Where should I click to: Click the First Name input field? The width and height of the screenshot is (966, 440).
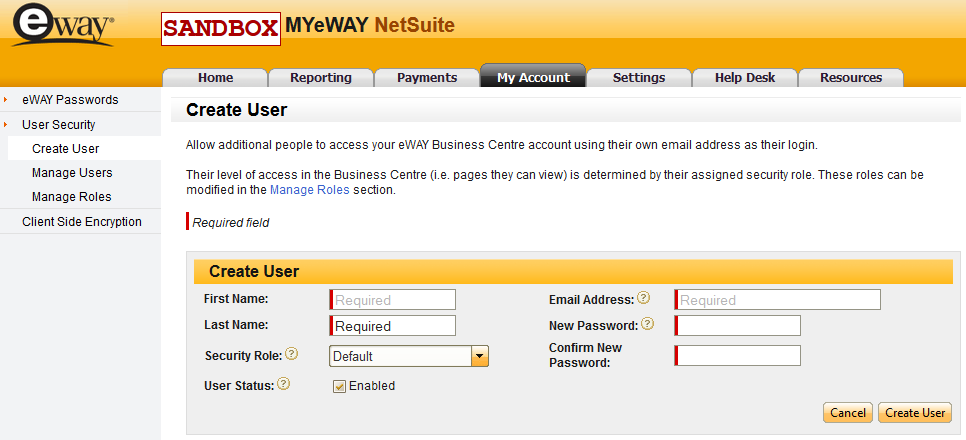click(393, 300)
